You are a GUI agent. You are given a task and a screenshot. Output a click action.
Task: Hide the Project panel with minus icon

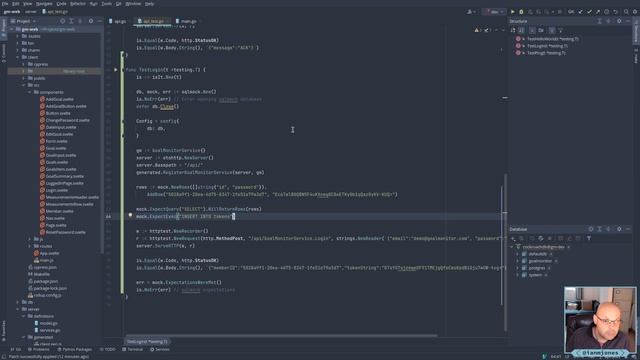(99, 21)
